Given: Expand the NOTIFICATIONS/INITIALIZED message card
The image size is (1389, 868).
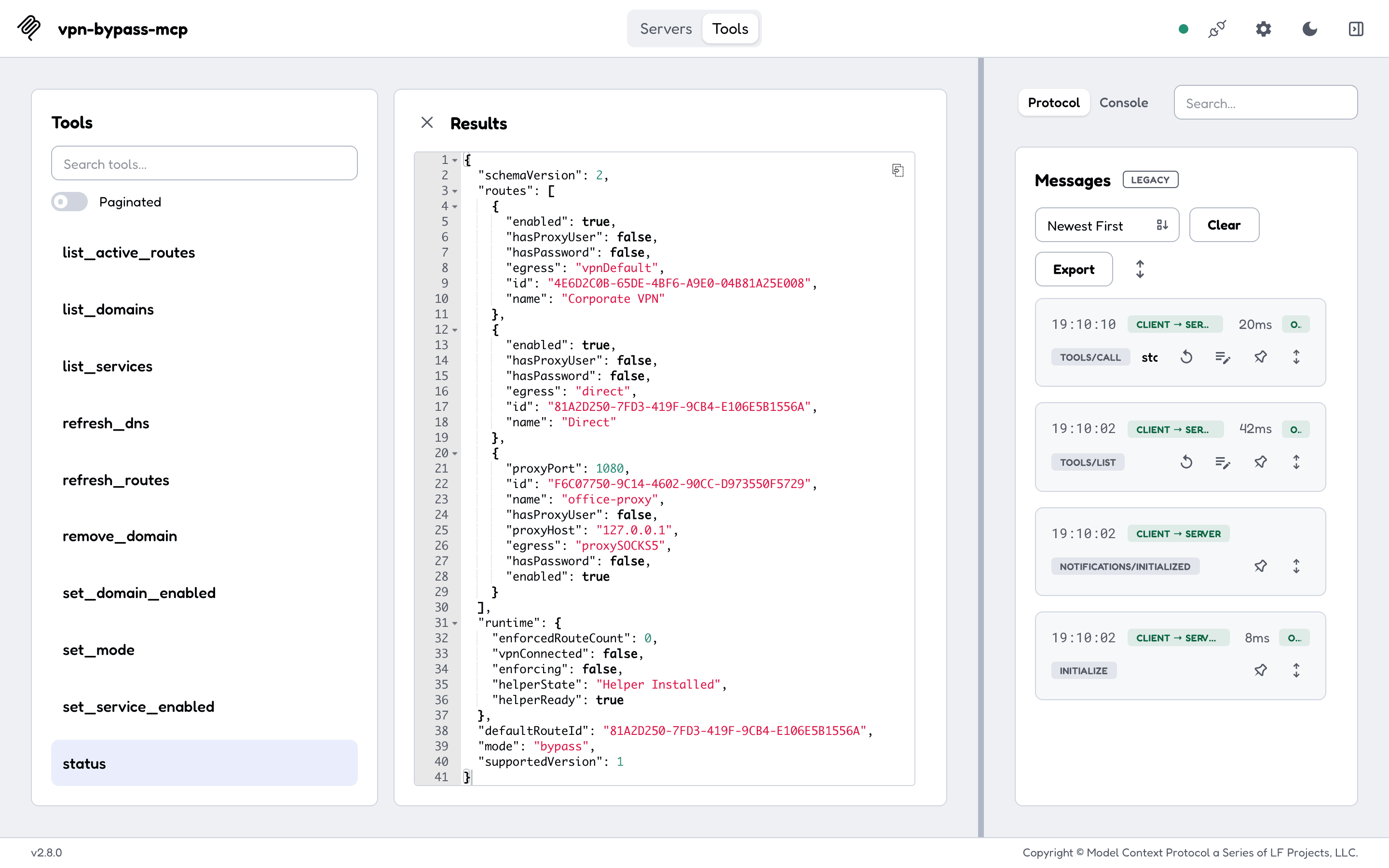Looking at the screenshot, I should pyautogui.click(x=1296, y=567).
